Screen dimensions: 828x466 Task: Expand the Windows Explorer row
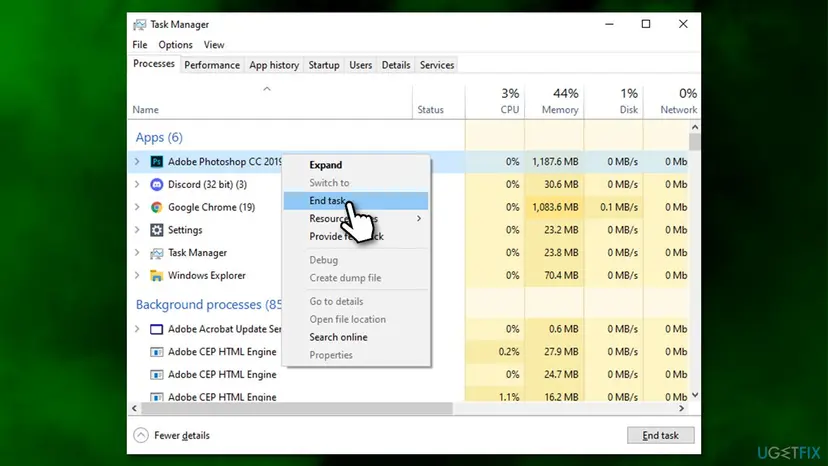(137, 275)
